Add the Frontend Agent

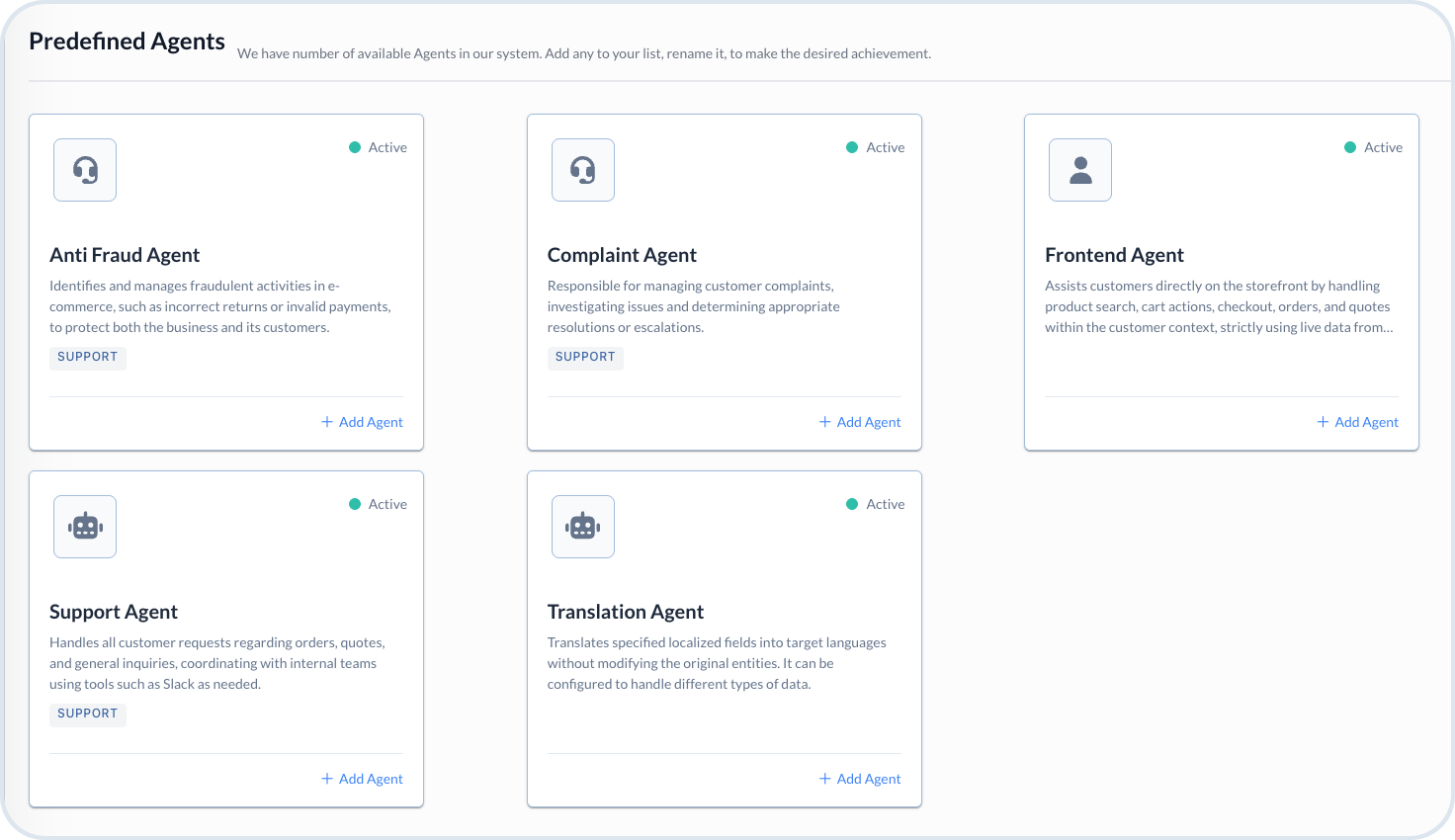click(x=1357, y=422)
